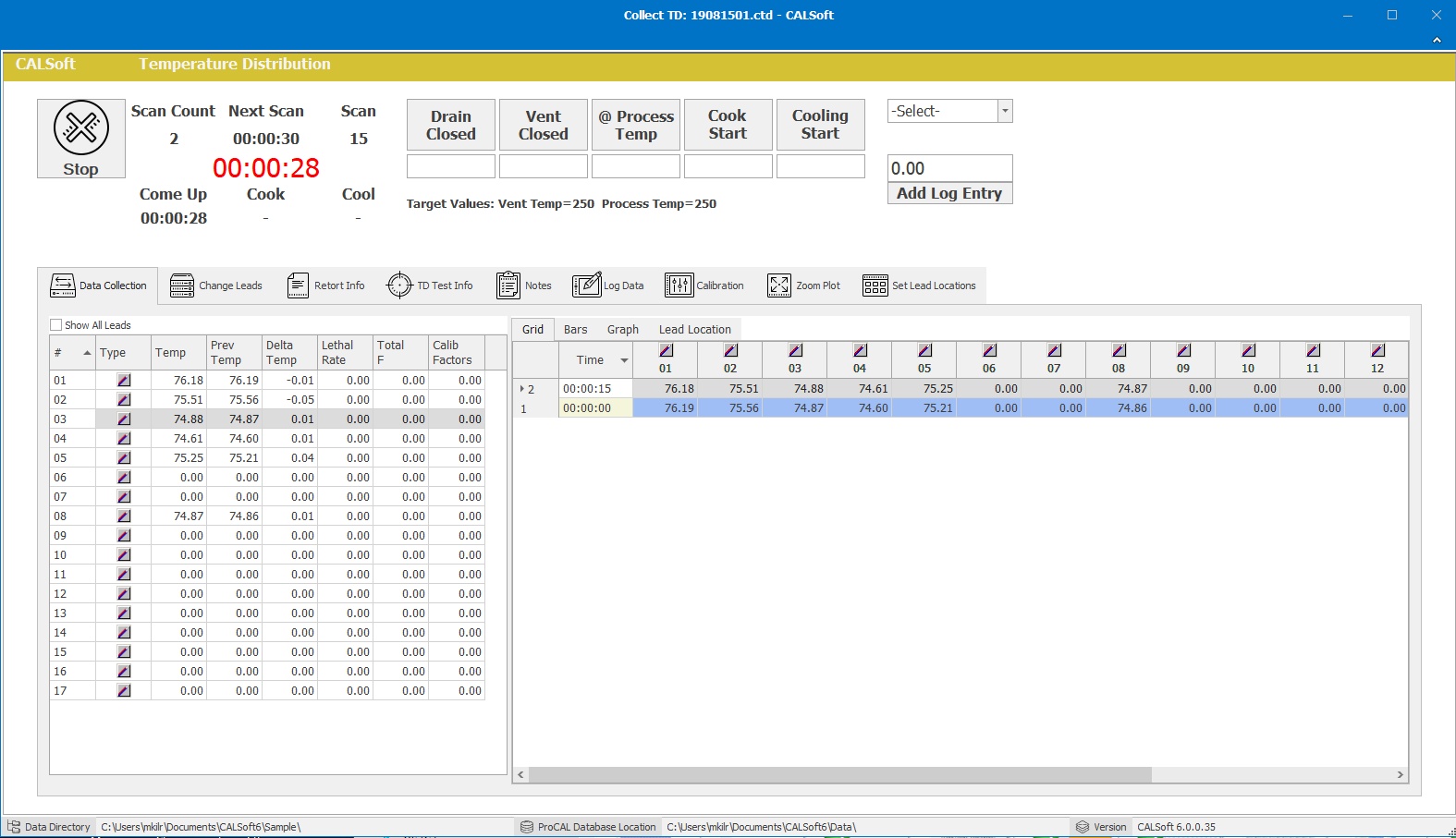
Task: Open the Notes clipboard icon
Action: coord(508,285)
